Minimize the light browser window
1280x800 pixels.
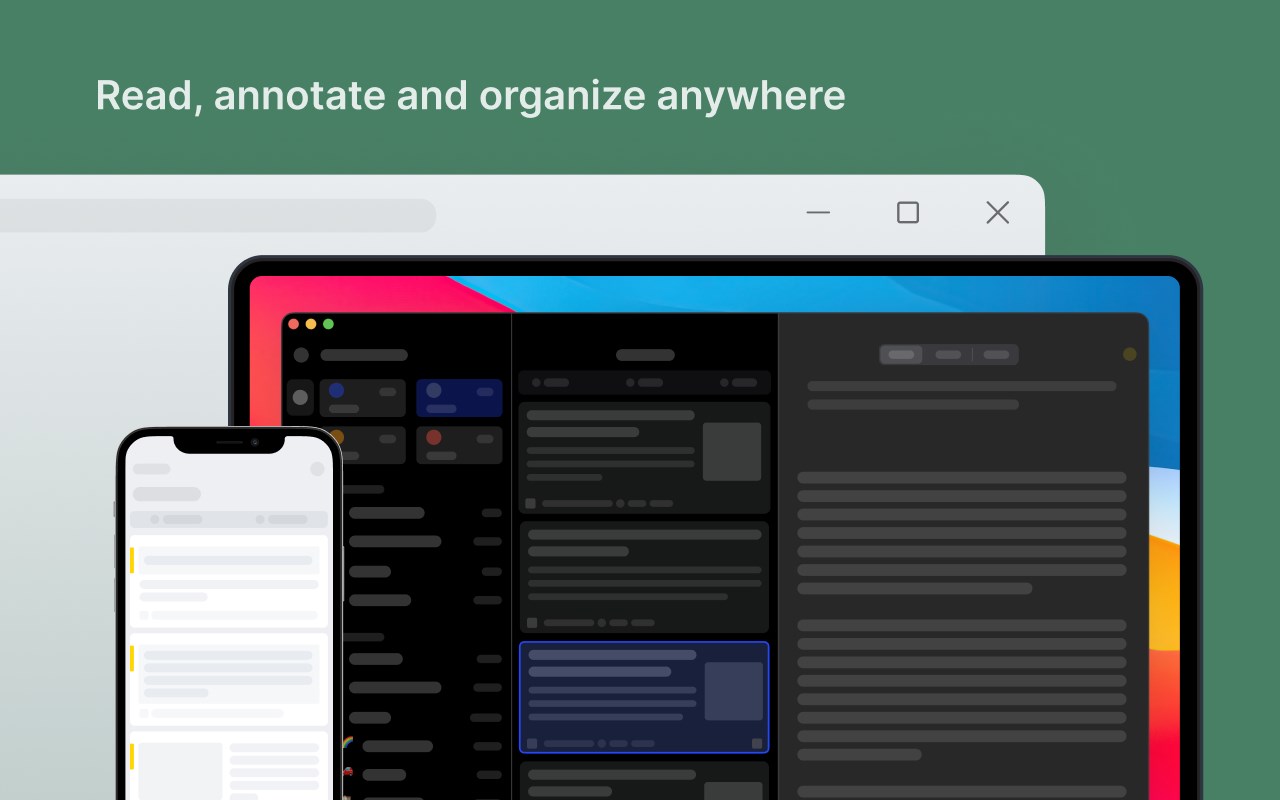(x=818, y=212)
